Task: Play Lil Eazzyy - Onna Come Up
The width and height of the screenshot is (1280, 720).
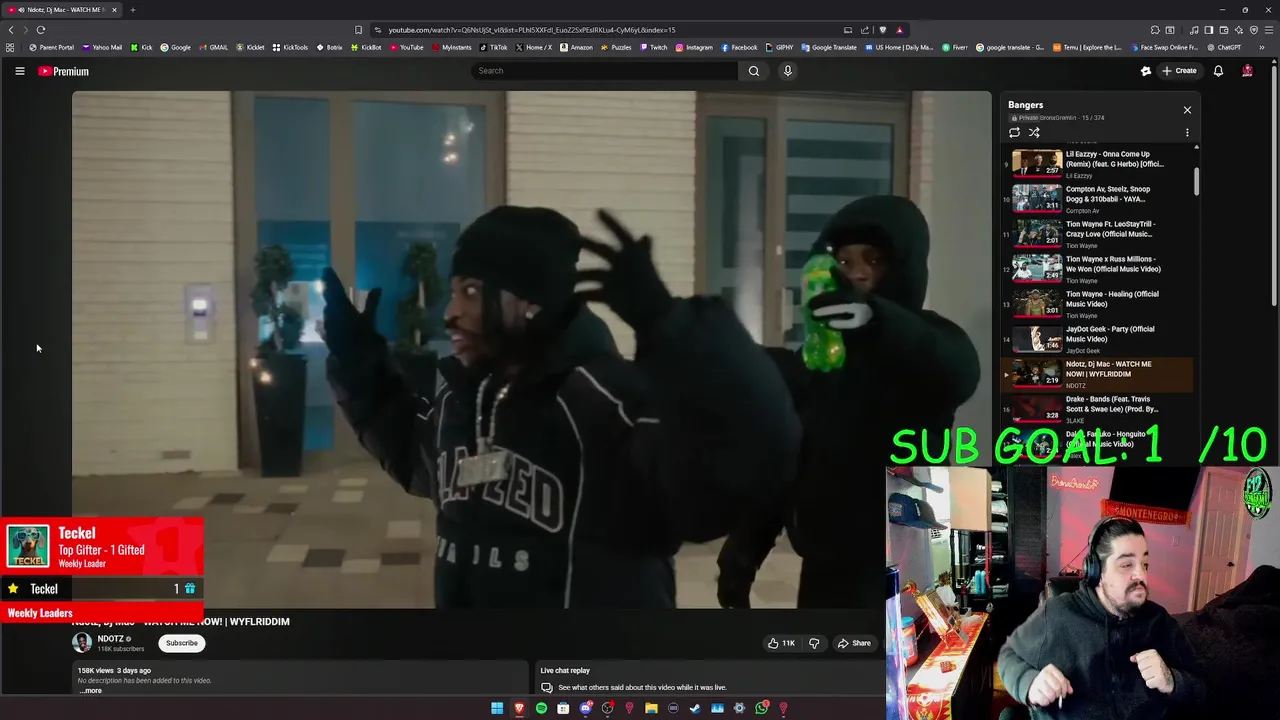Action: 1097,164
